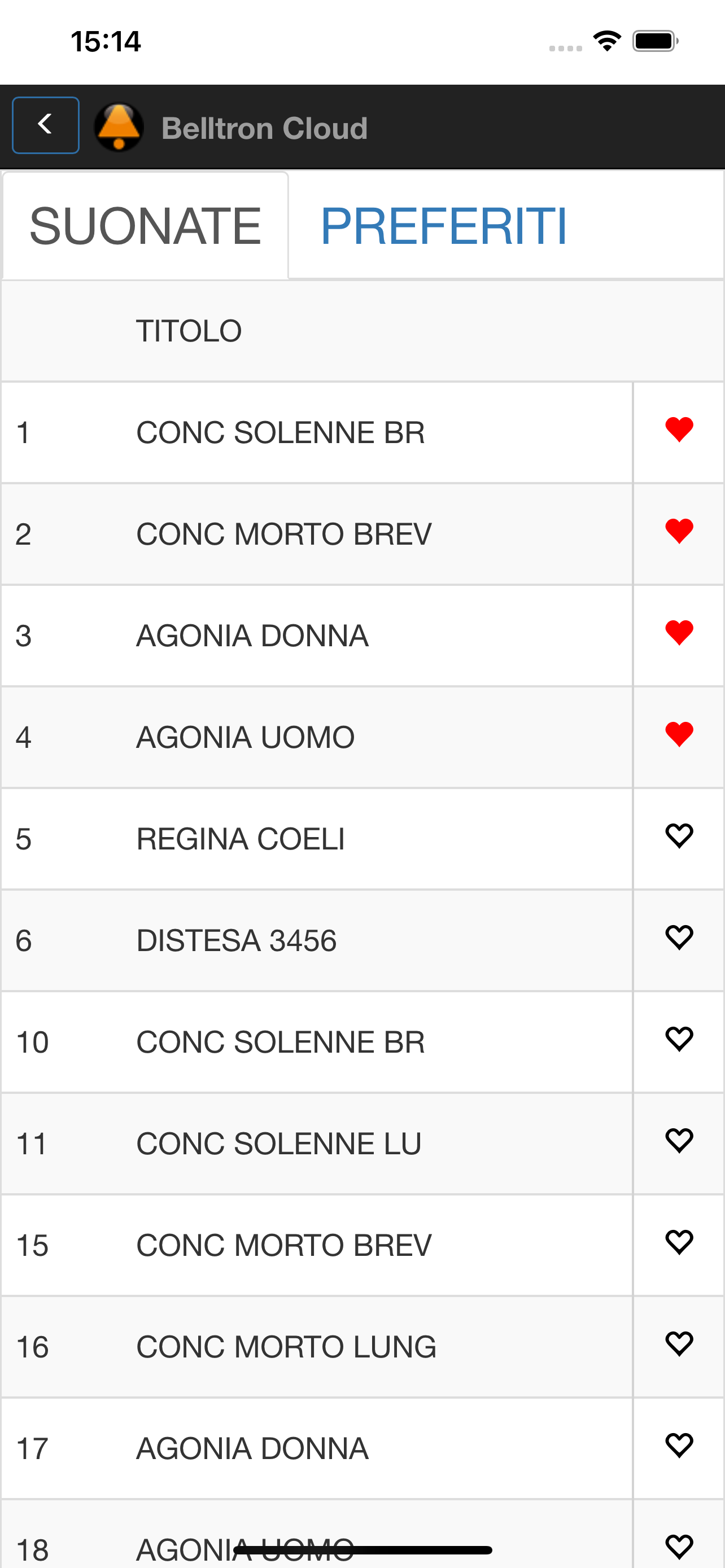Tap the Belltron Cloud bell logo
Screen dimensions: 725x1568
[119, 126]
